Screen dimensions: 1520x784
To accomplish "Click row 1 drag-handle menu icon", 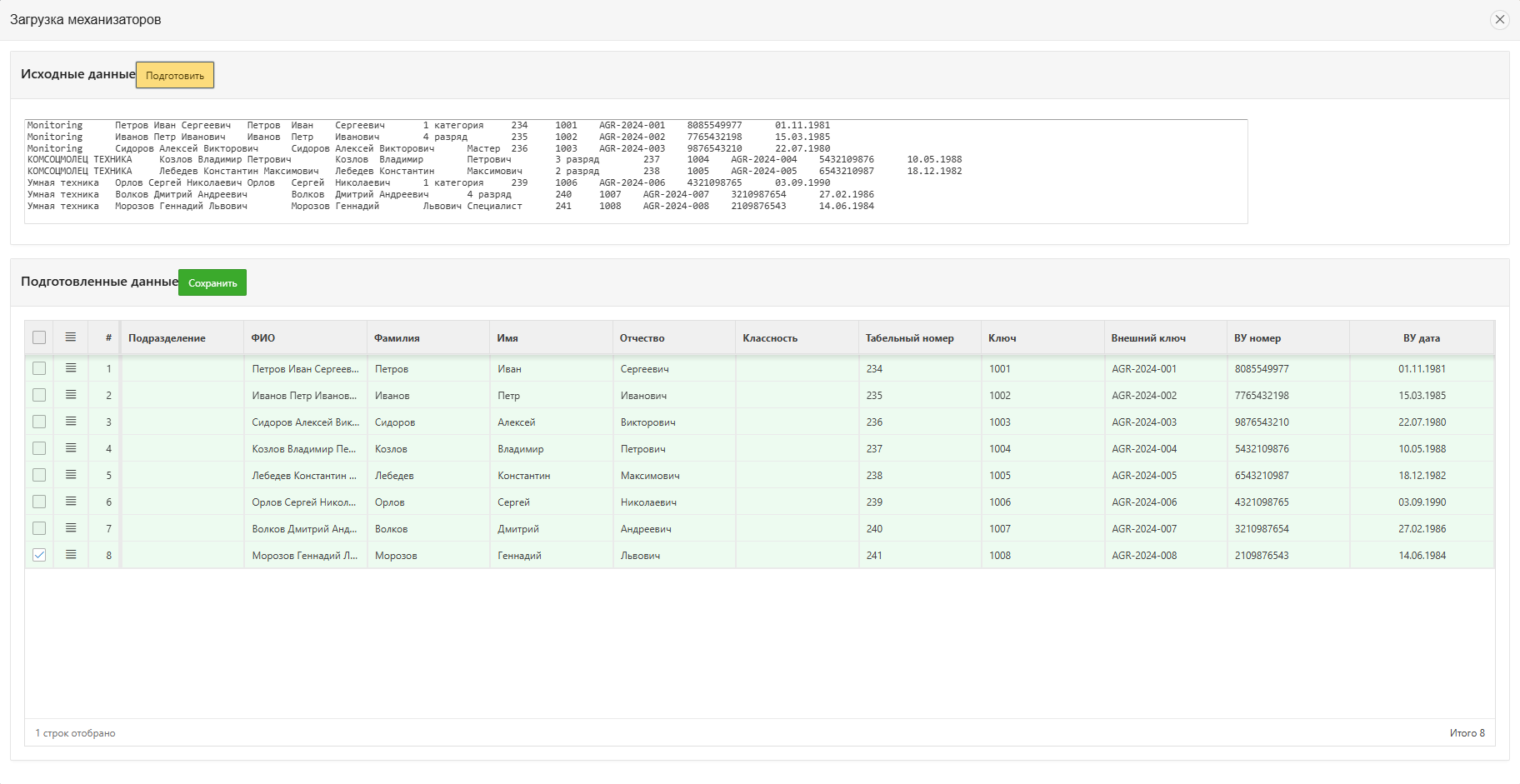I will (x=71, y=368).
